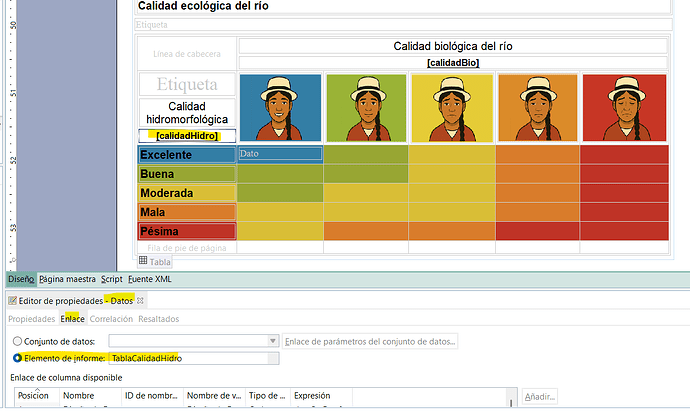690x412 pixels.
Task: Click the property editor panel icon
Action: 12,300
